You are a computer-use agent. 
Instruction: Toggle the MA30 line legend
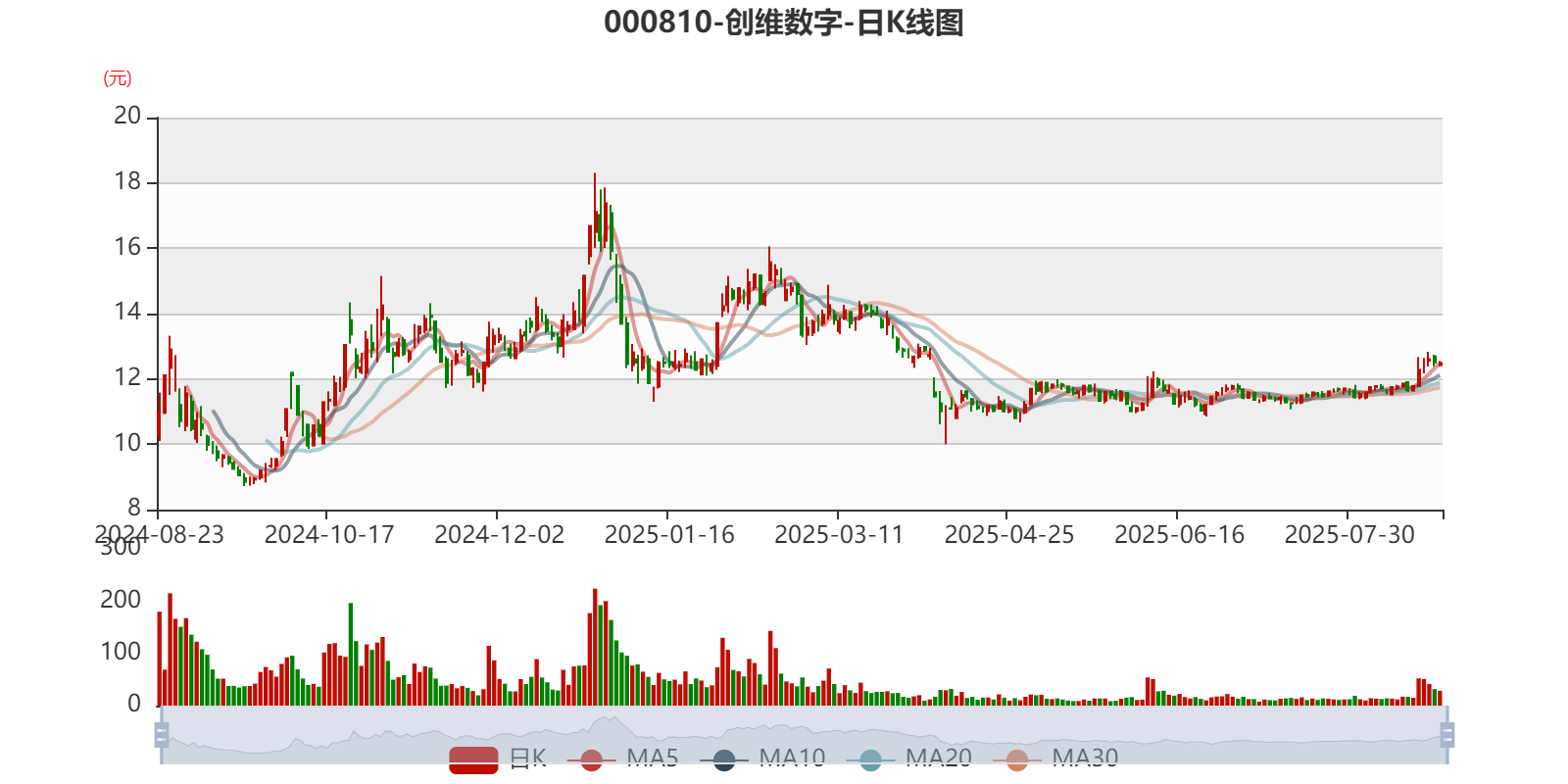point(1055,759)
